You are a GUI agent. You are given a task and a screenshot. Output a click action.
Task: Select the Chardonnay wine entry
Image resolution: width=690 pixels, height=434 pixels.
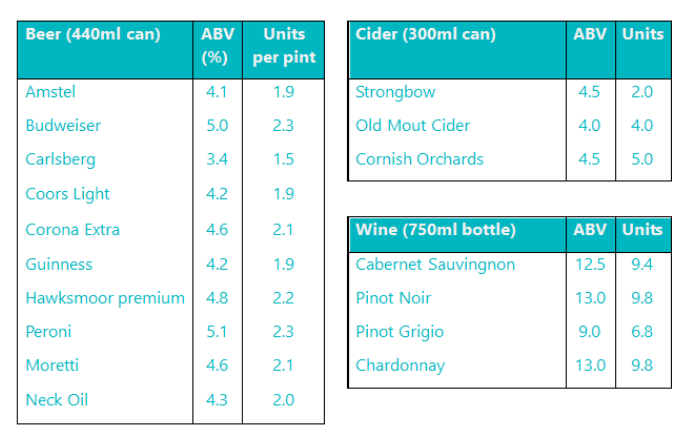pos(400,366)
